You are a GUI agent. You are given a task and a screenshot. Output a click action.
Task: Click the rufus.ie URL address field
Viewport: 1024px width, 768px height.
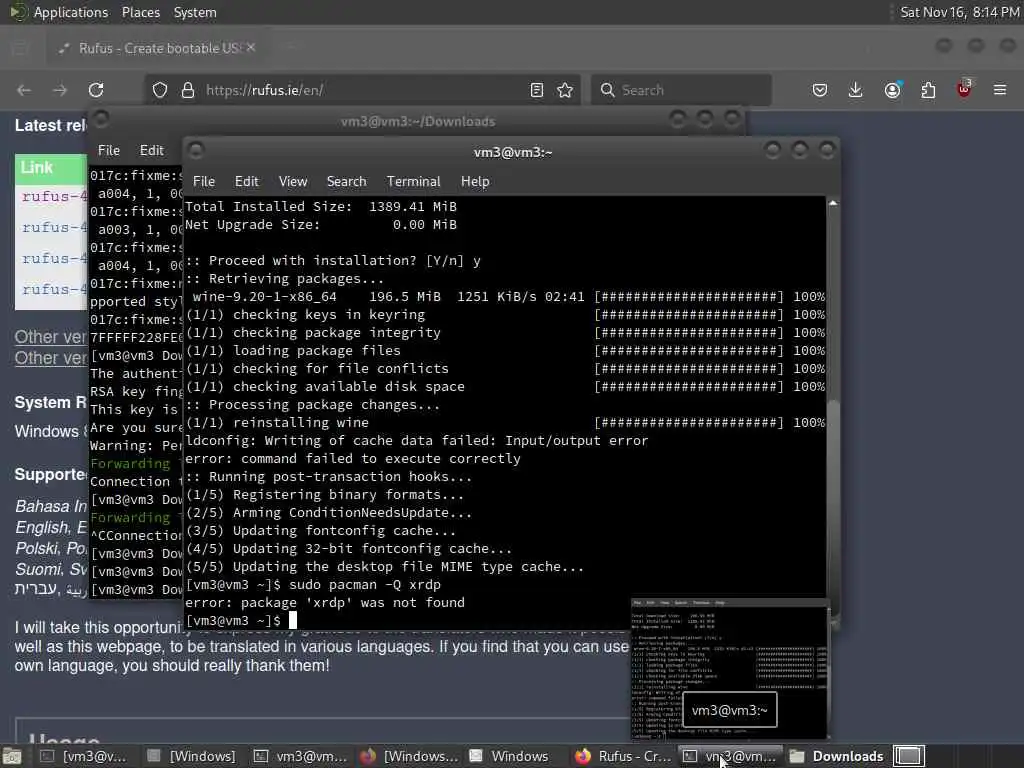tap(364, 90)
